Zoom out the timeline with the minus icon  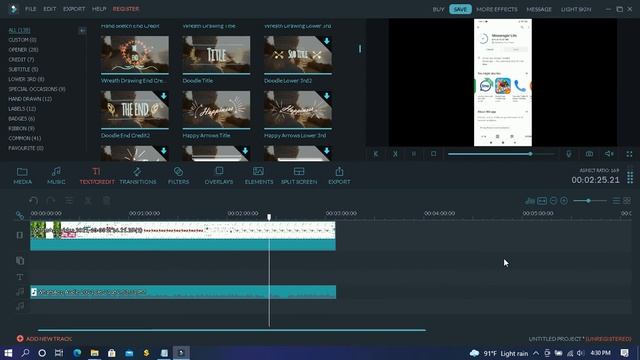pos(553,201)
